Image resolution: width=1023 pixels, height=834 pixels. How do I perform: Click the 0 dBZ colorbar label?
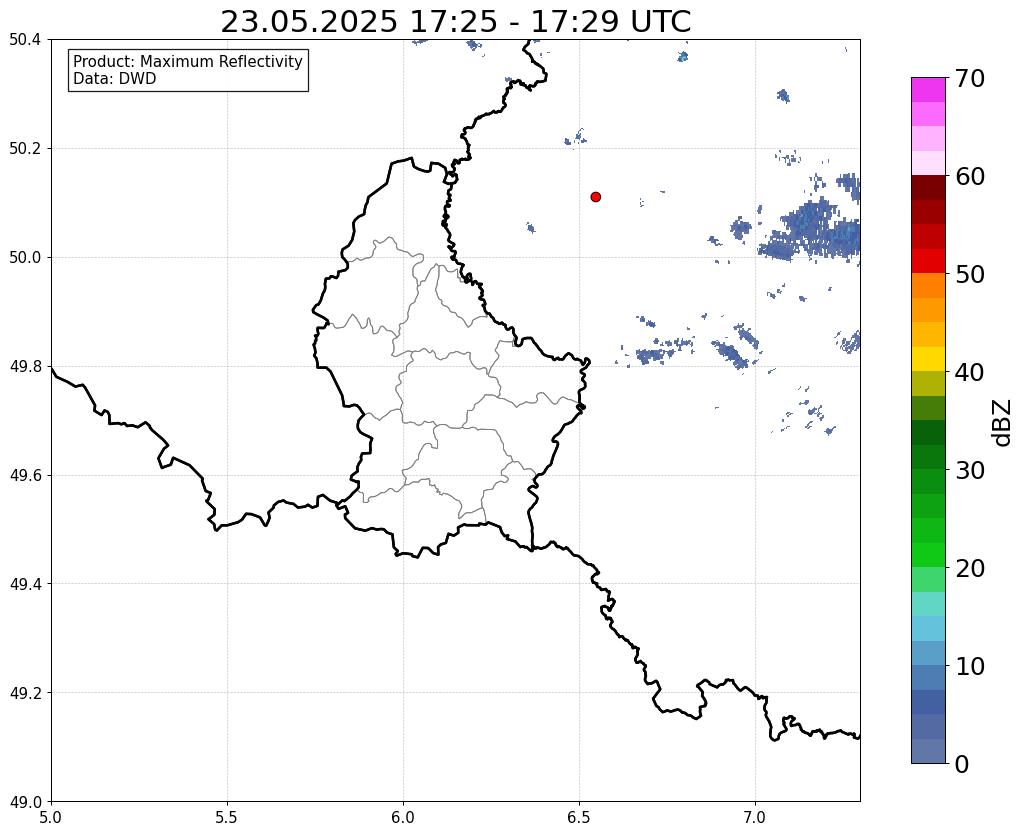tap(962, 764)
